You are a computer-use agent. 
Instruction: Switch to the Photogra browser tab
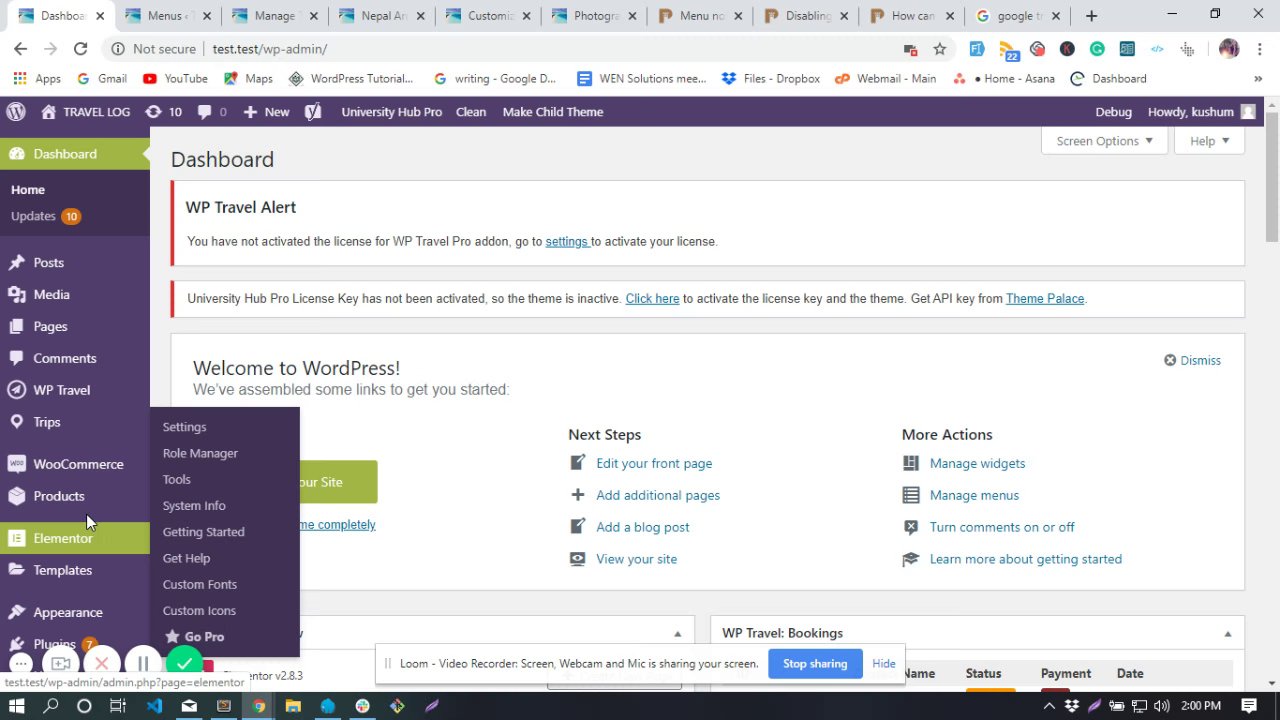coord(596,16)
